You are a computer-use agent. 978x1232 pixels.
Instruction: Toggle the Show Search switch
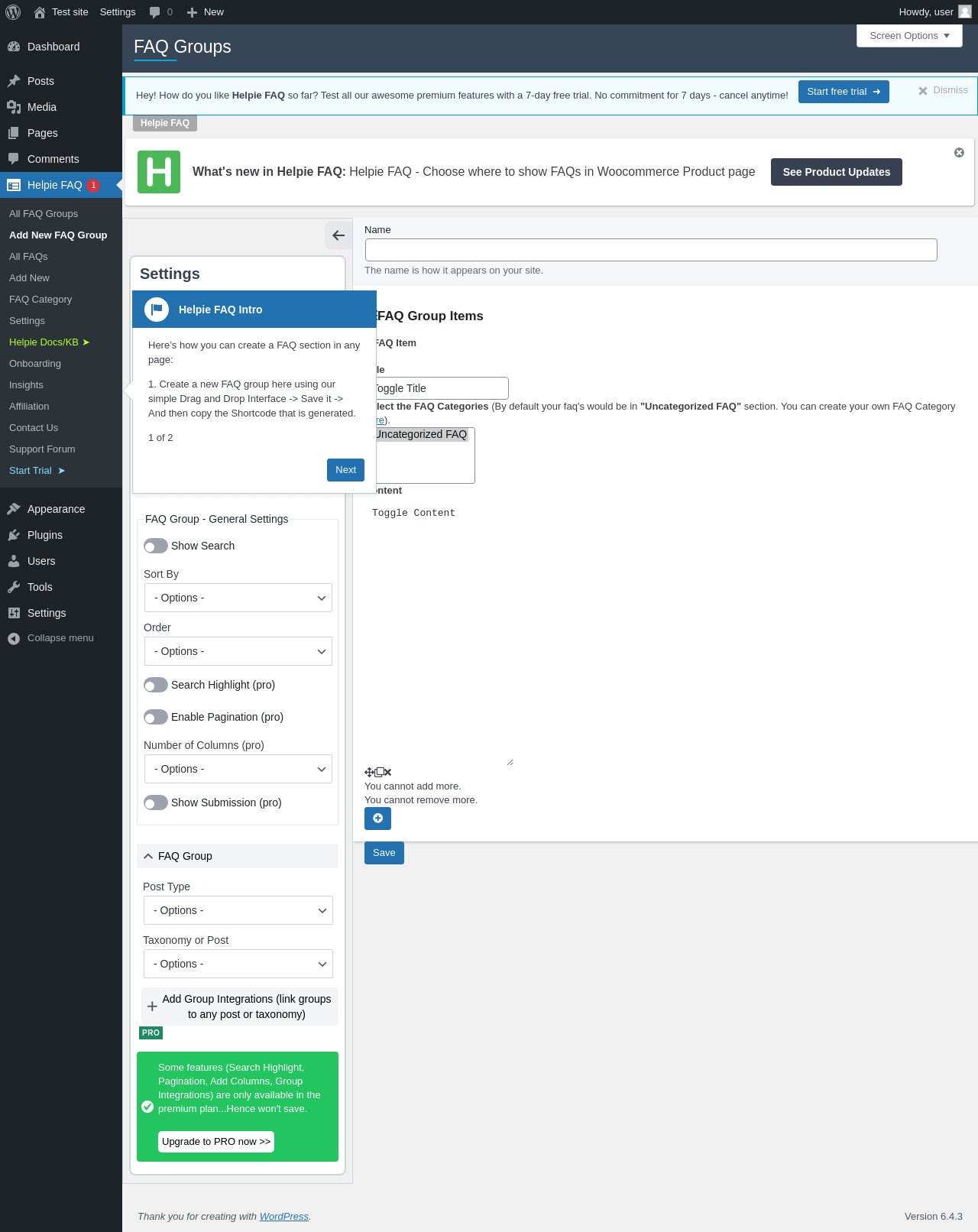156,546
